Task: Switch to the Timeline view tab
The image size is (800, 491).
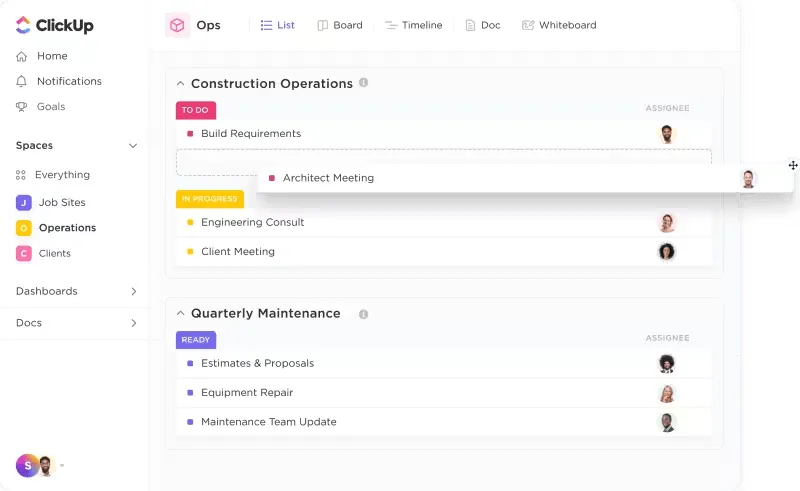Action: [413, 25]
